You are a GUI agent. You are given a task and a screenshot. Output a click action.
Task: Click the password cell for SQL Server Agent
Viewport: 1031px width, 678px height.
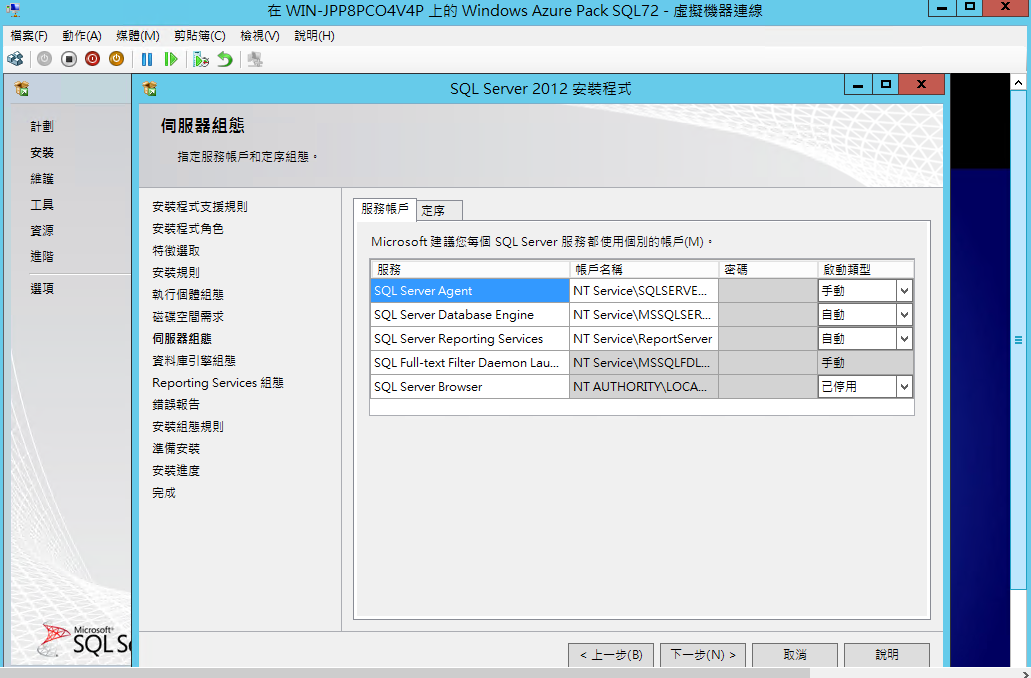[767, 291]
